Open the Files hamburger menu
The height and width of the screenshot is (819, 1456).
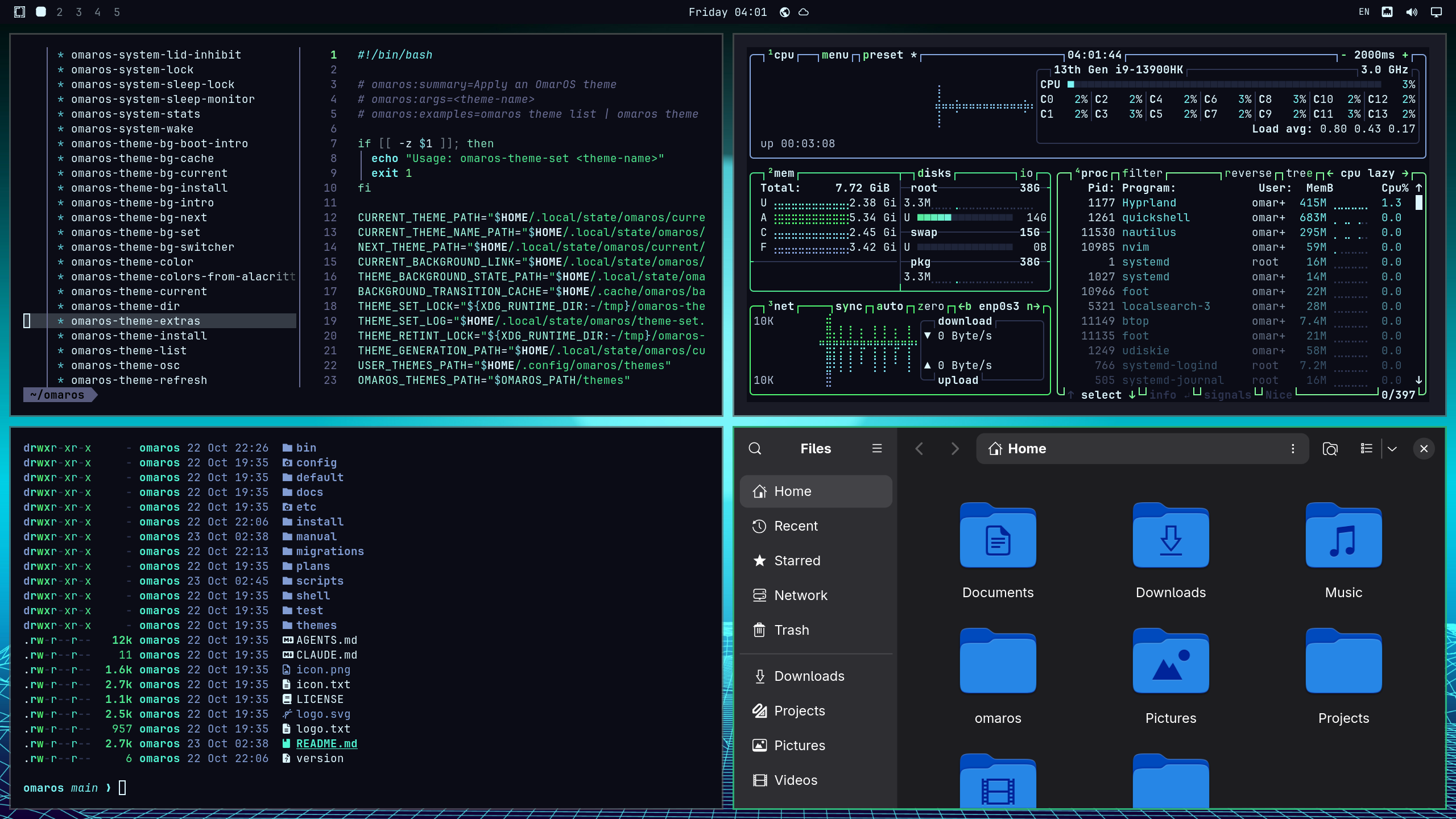[x=877, y=449]
